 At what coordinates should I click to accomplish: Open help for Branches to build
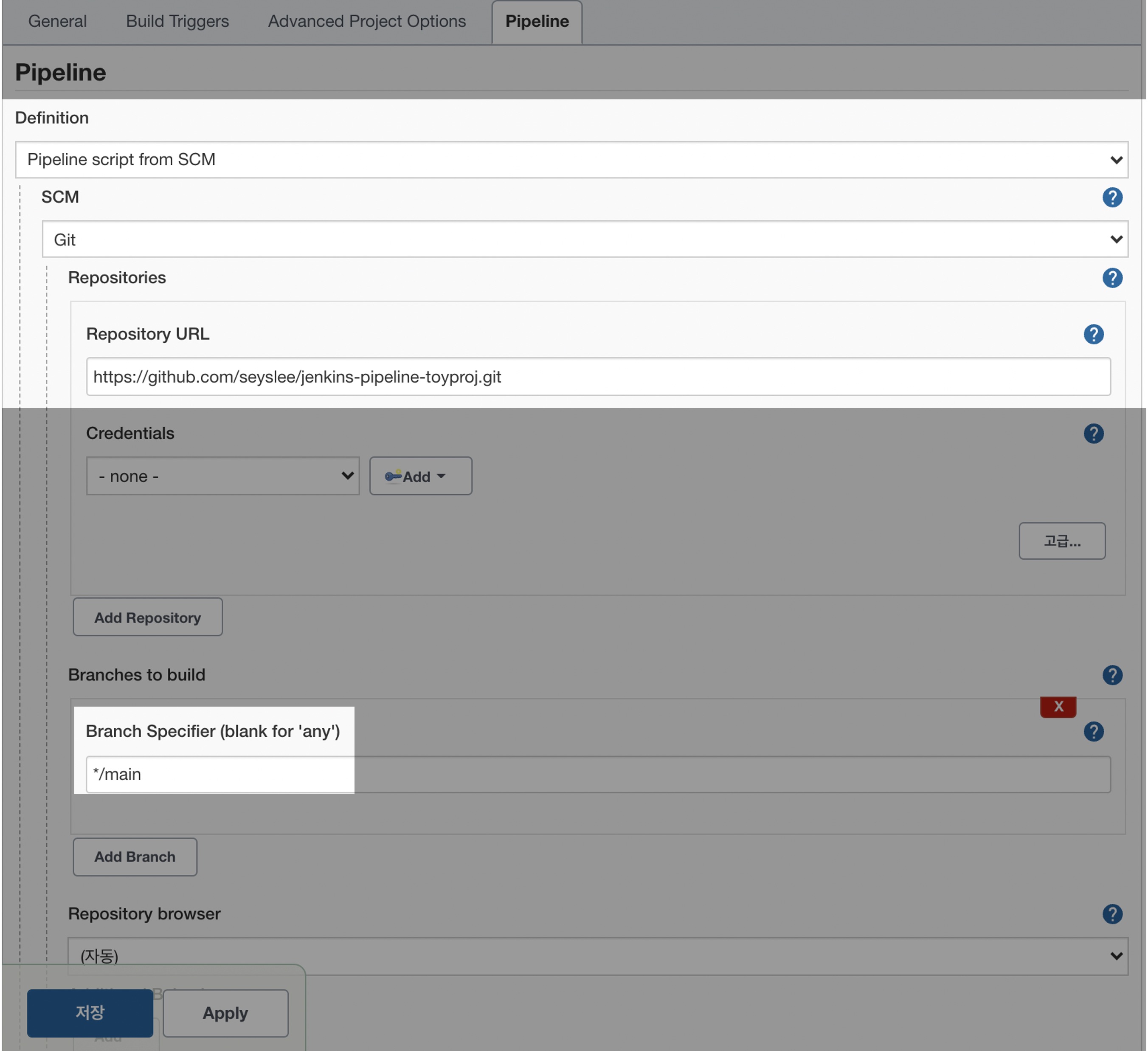[x=1111, y=675]
